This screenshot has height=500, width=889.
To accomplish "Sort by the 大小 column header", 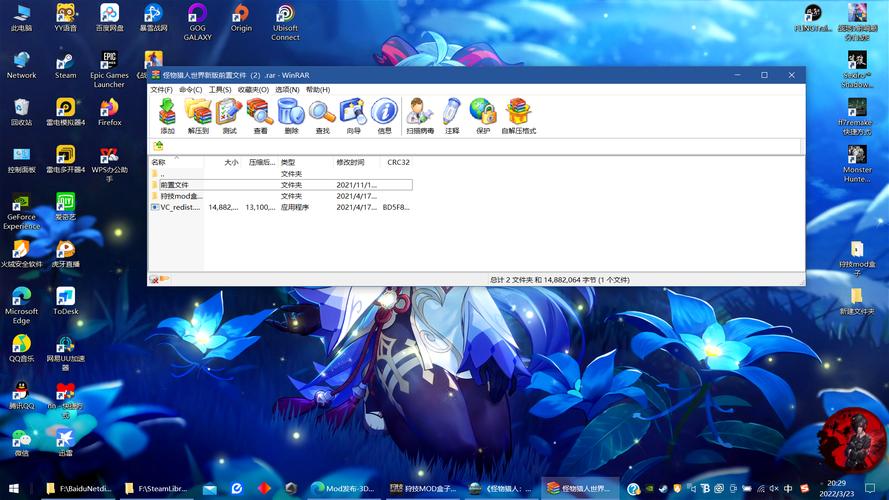I will tap(222, 162).
